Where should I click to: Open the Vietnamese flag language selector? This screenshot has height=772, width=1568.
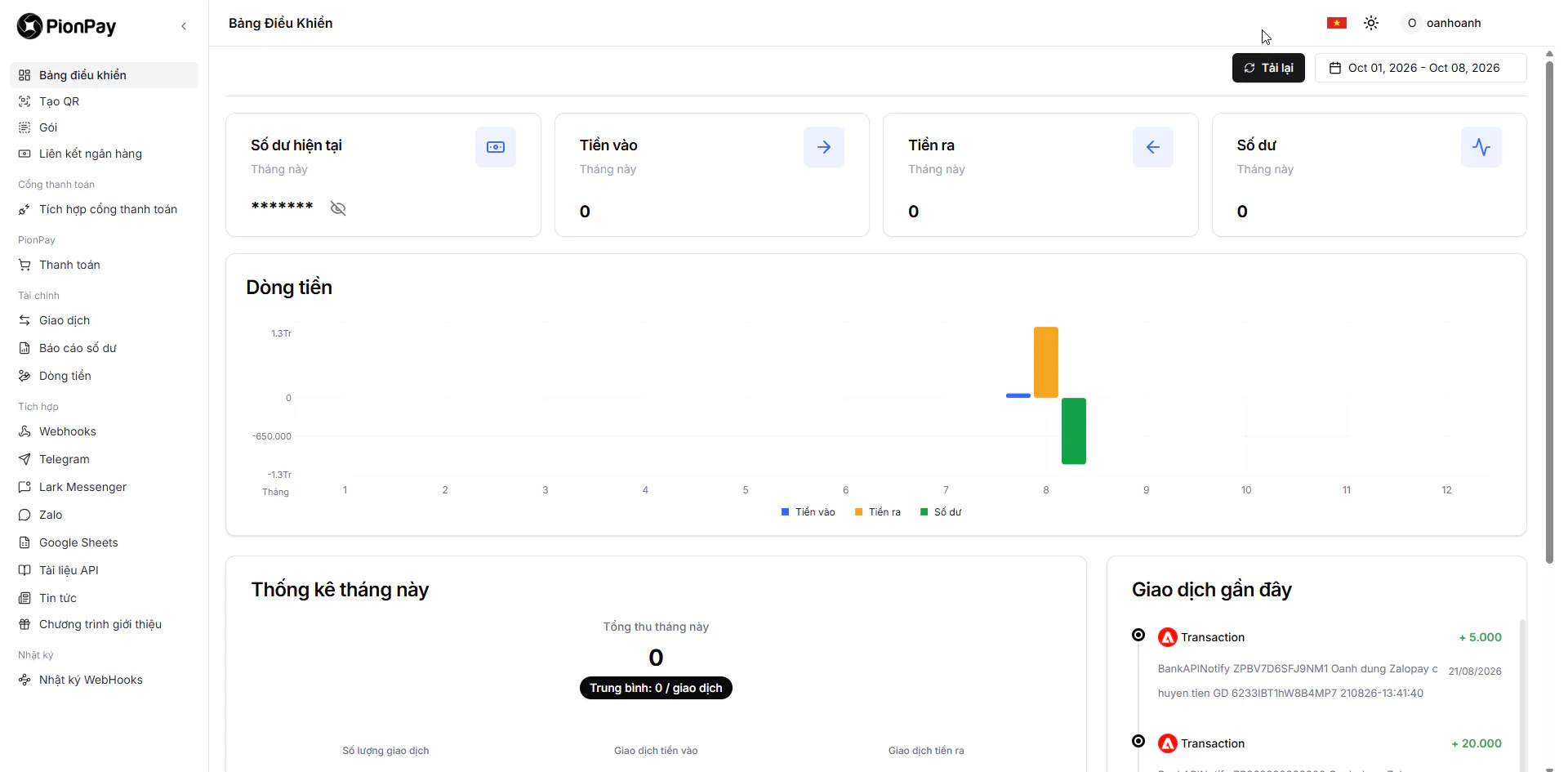(1336, 23)
